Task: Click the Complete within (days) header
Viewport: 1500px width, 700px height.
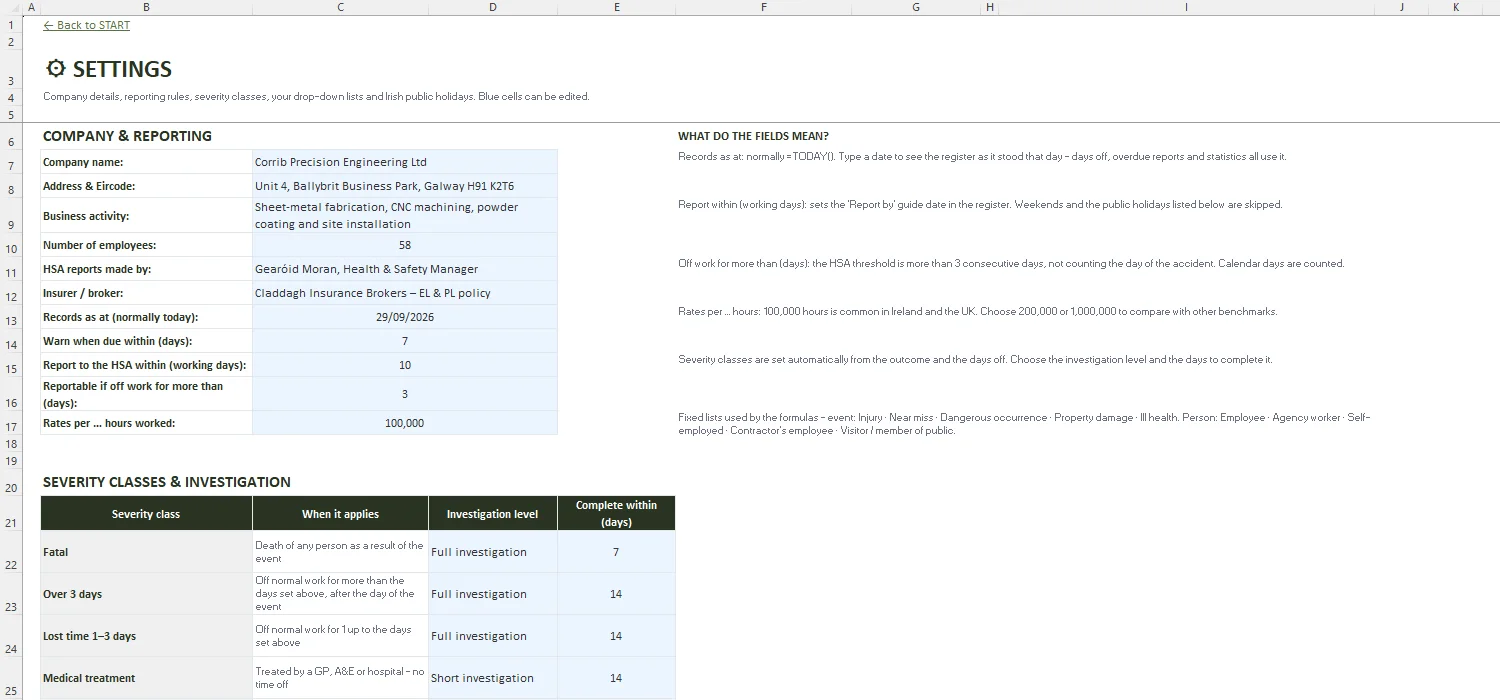Action: click(616, 514)
